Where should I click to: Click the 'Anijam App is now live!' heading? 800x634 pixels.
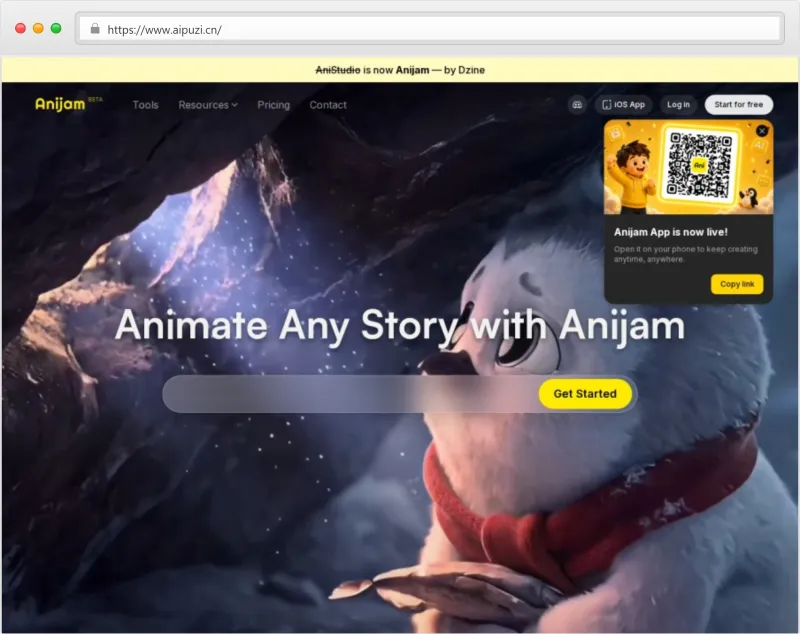(x=670, y=232)
